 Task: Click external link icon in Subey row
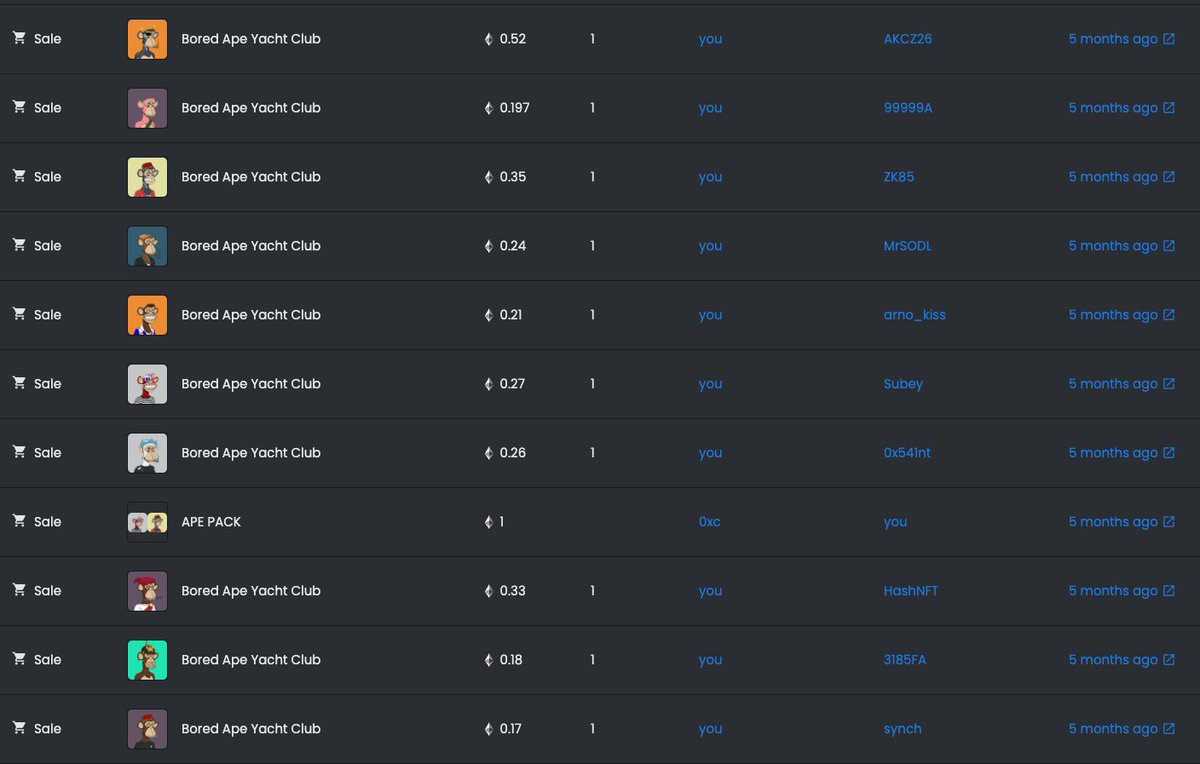pyautogui.click(x=1169, y=384)
